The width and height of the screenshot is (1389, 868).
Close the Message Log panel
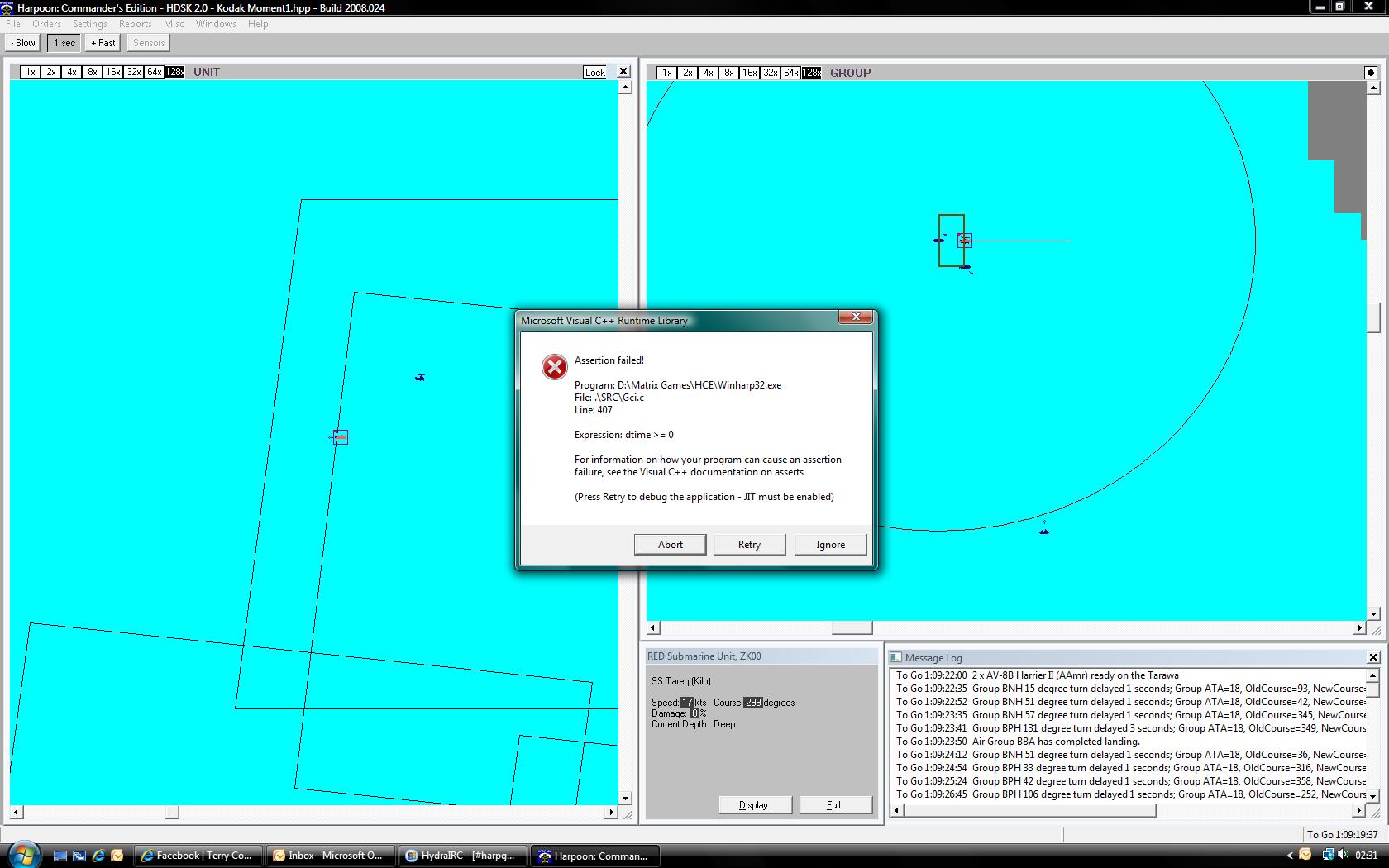coord(1372,657)
